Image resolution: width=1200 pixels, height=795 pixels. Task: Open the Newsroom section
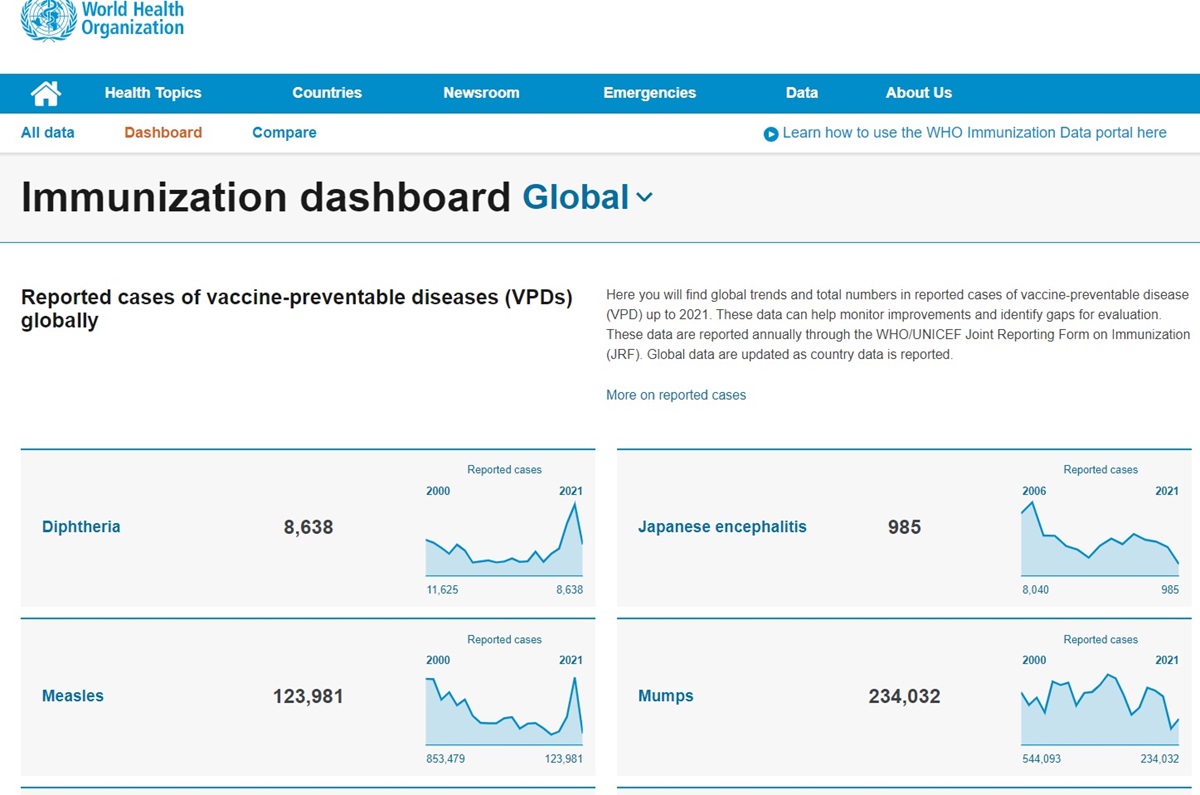[481, 93]
